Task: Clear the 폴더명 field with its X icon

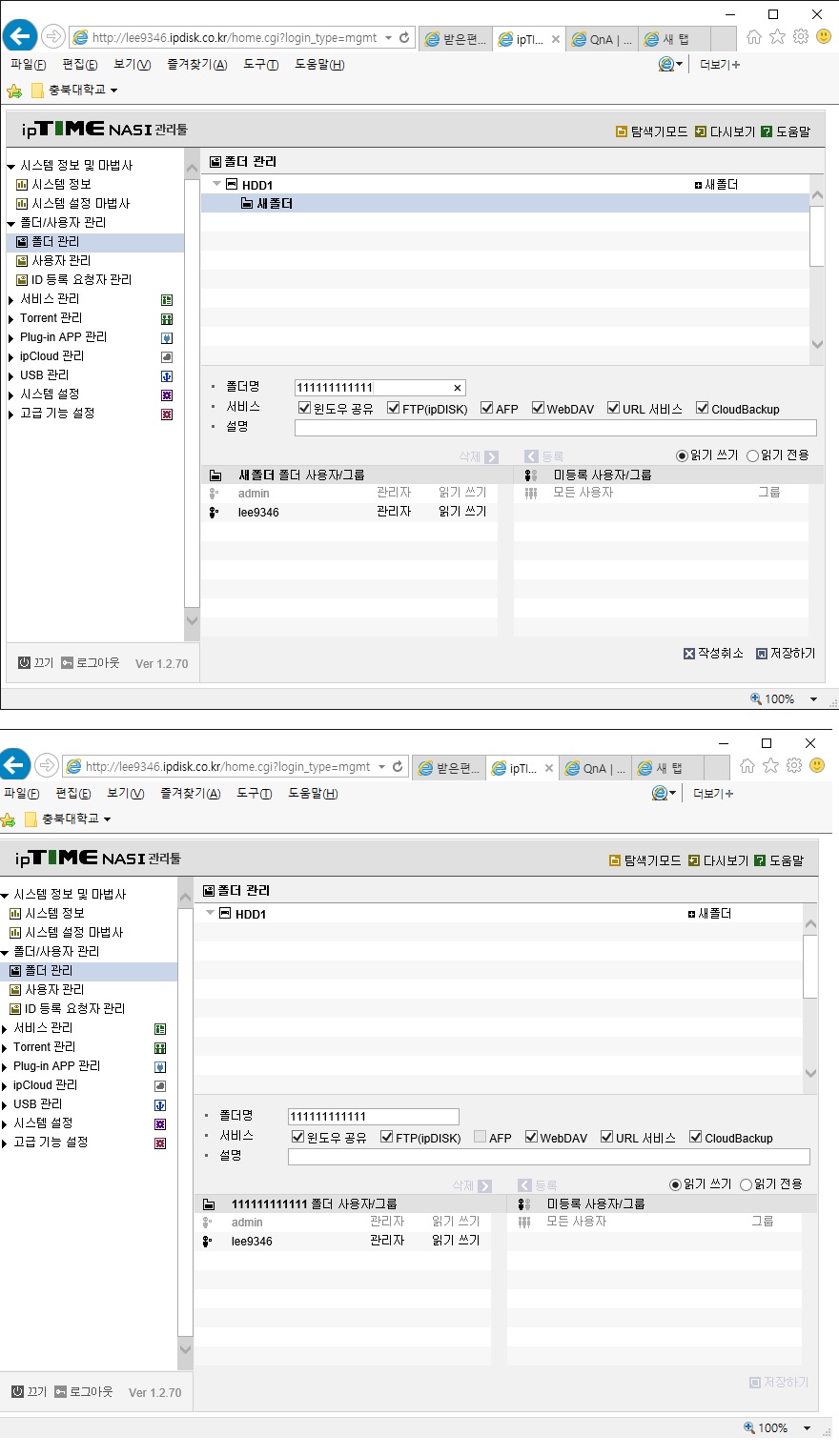Action: click(x=458, y=388)
